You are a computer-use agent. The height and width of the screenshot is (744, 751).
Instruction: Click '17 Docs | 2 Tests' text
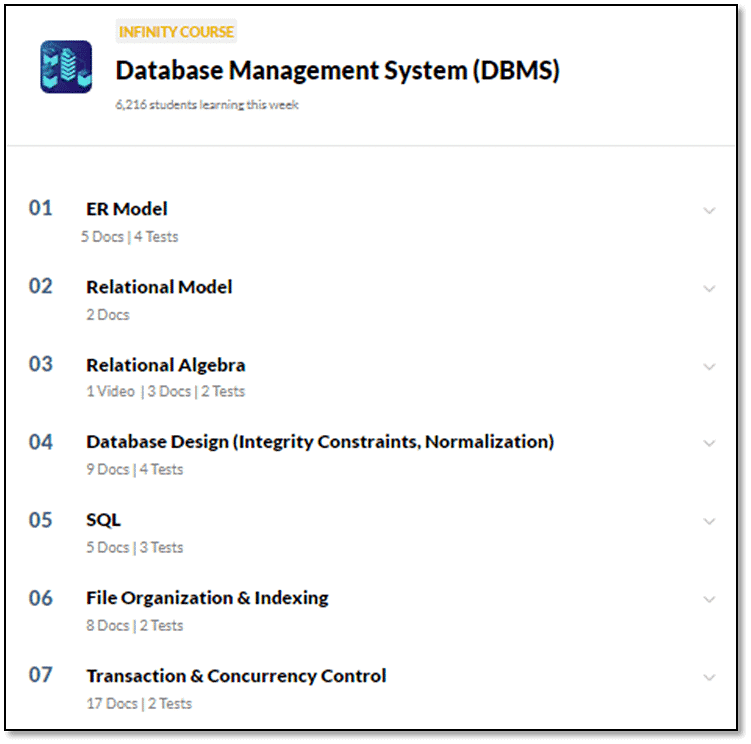click(x=139, y=704)
